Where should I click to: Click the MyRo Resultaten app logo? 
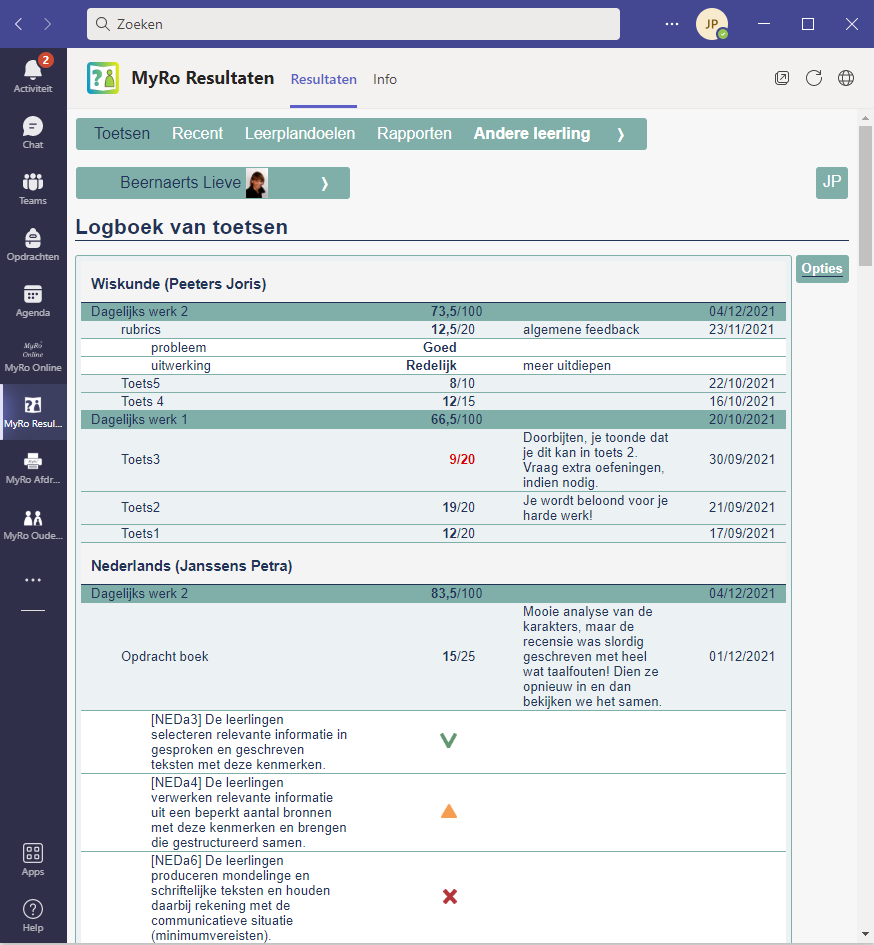[x=102, y=78]
